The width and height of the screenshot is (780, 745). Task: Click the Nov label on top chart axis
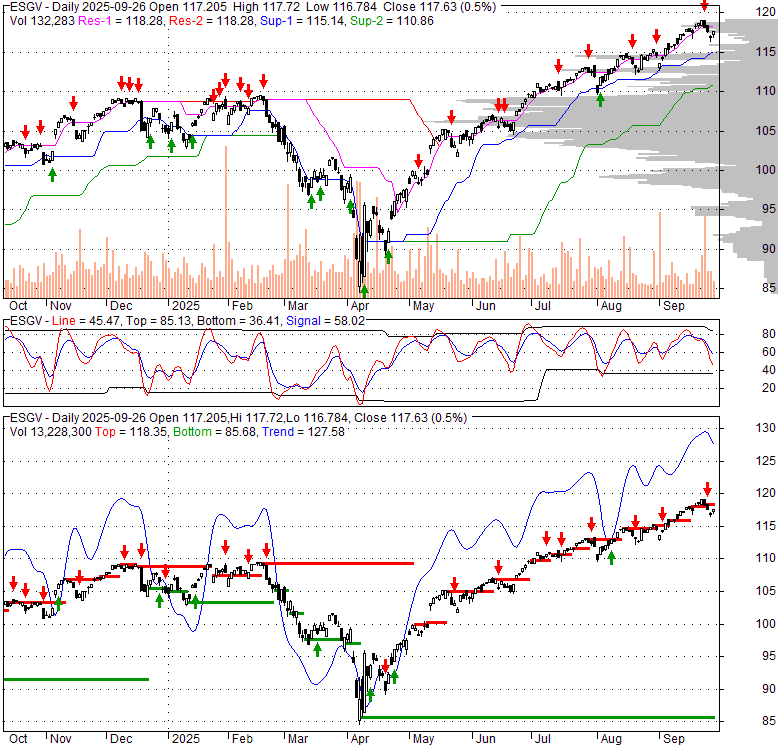point(61,306)
